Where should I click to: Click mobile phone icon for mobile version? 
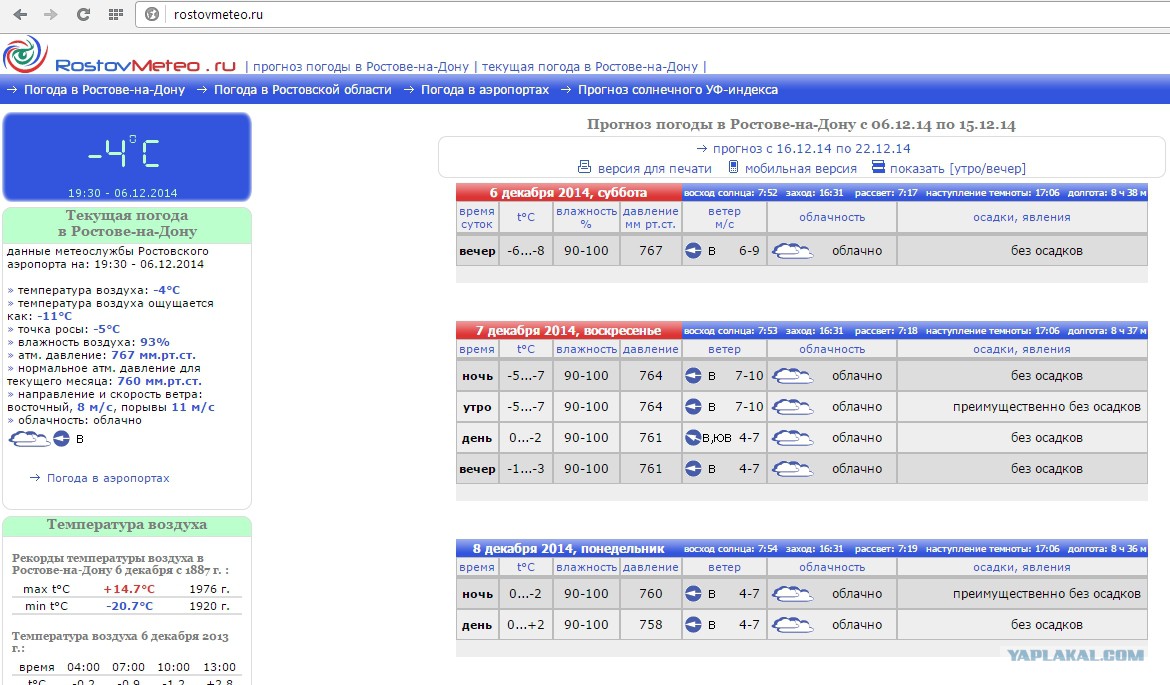(733, 167)
